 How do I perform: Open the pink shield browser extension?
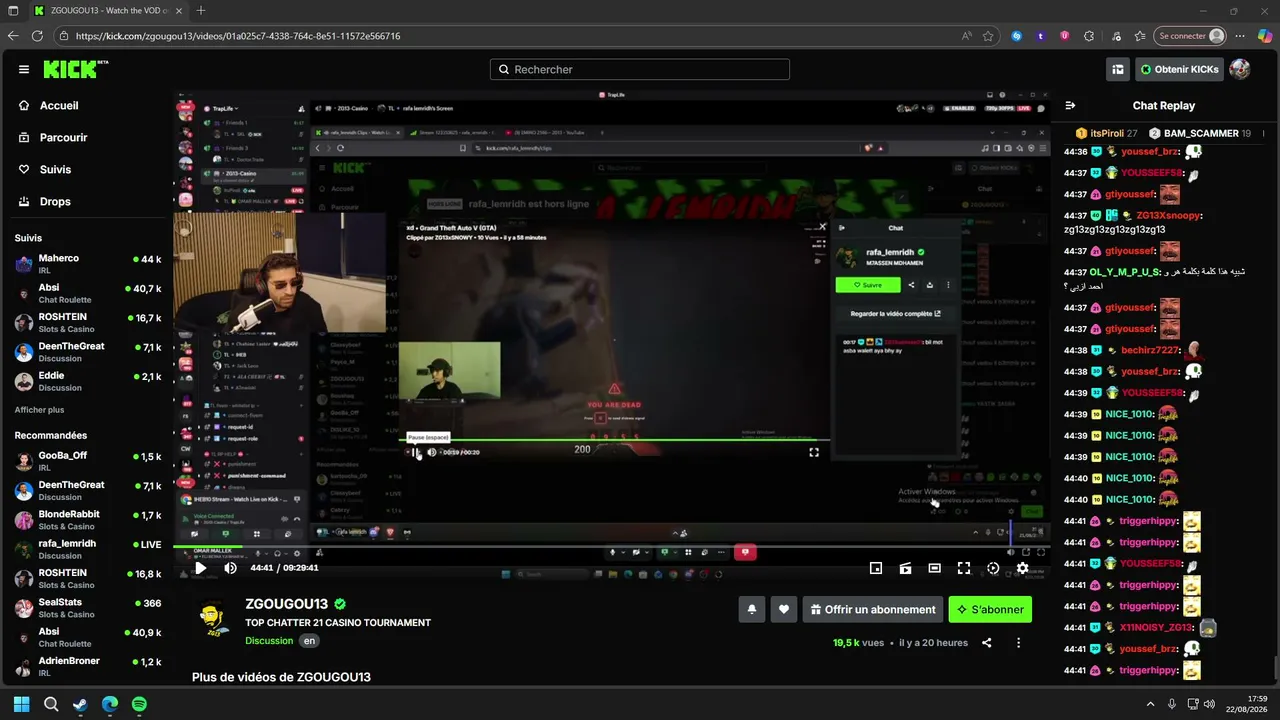point(1064,36)
